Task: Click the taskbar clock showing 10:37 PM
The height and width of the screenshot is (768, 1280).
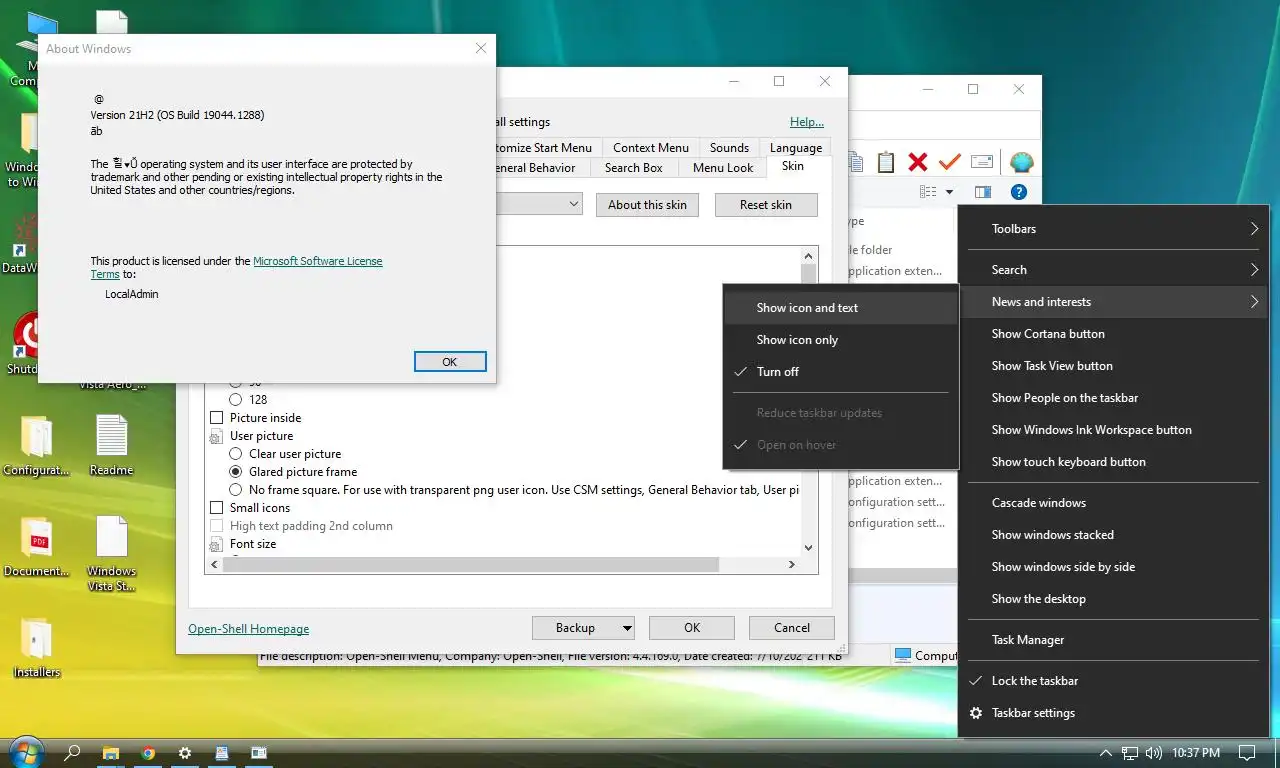Action: click(1196, 753)
